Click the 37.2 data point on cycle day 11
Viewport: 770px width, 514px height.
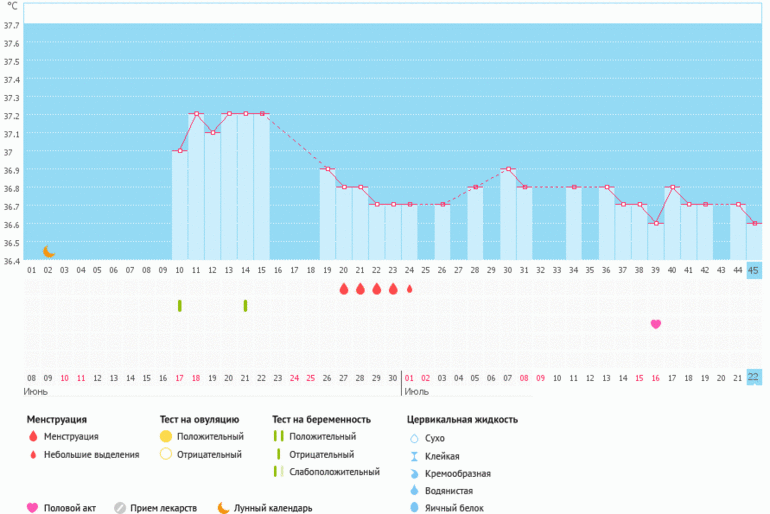click(x=196, y=114)
